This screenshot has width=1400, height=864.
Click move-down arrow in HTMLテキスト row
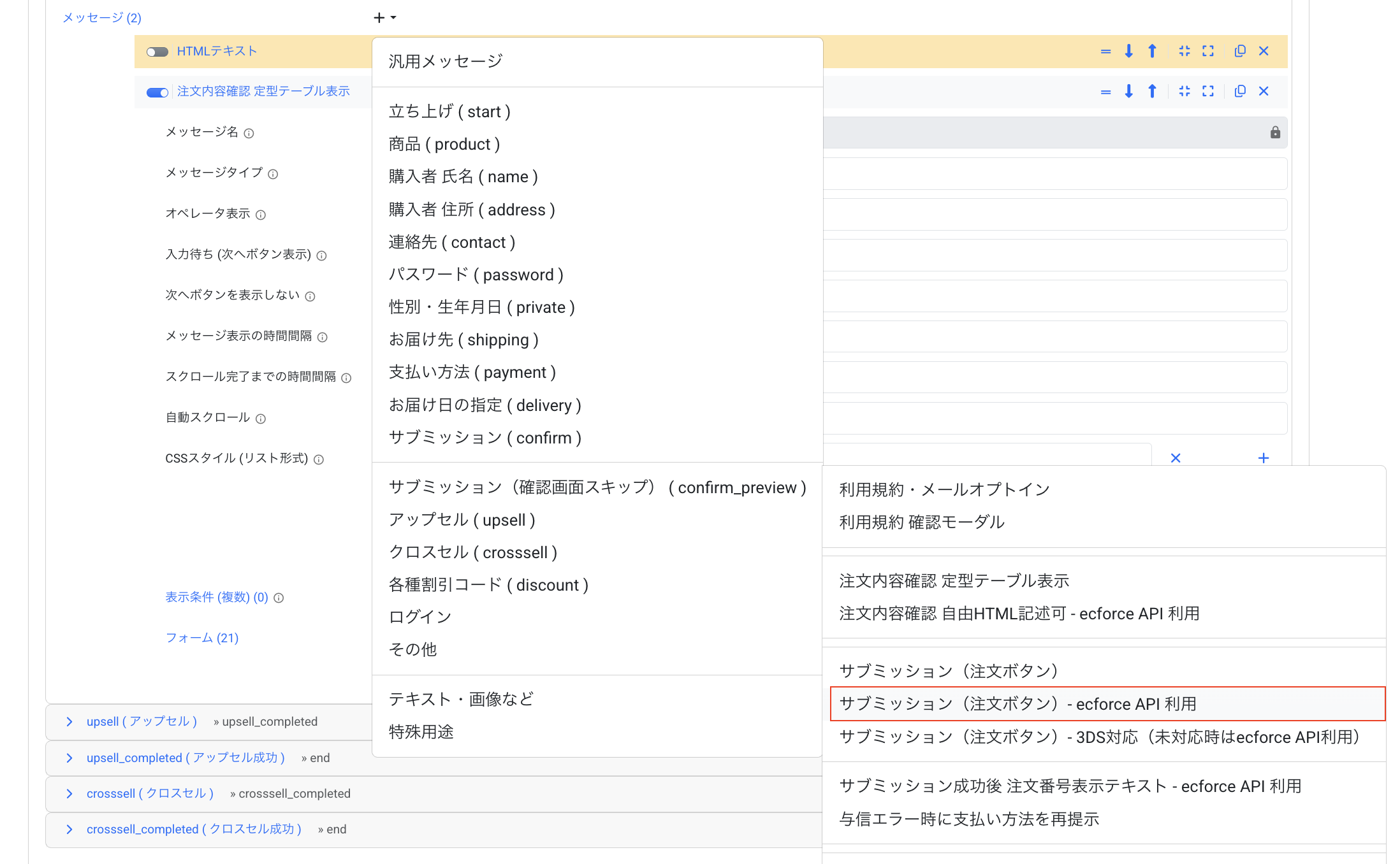(1128, 51)
